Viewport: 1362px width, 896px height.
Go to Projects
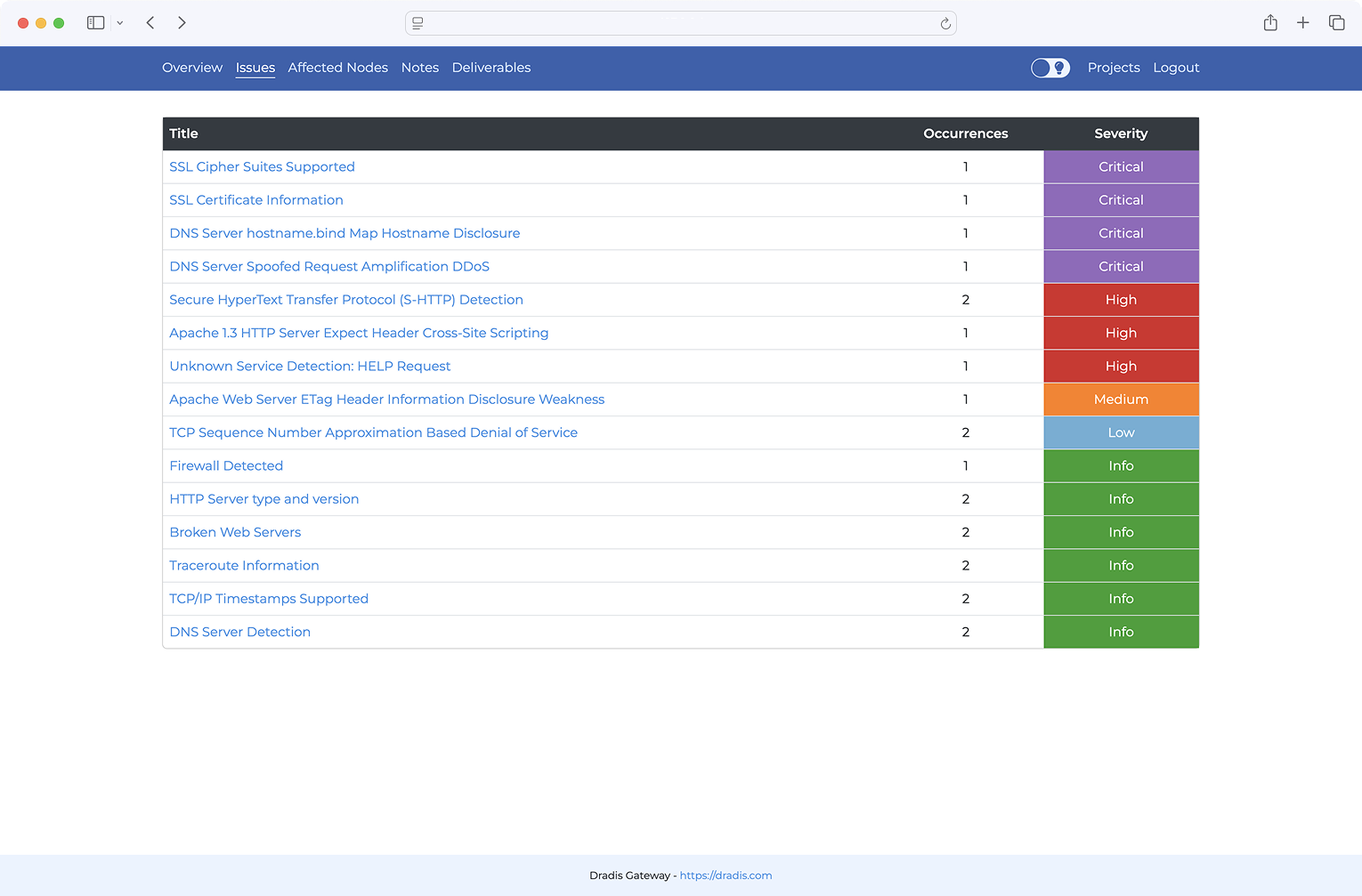click(x=1113, y=68)
